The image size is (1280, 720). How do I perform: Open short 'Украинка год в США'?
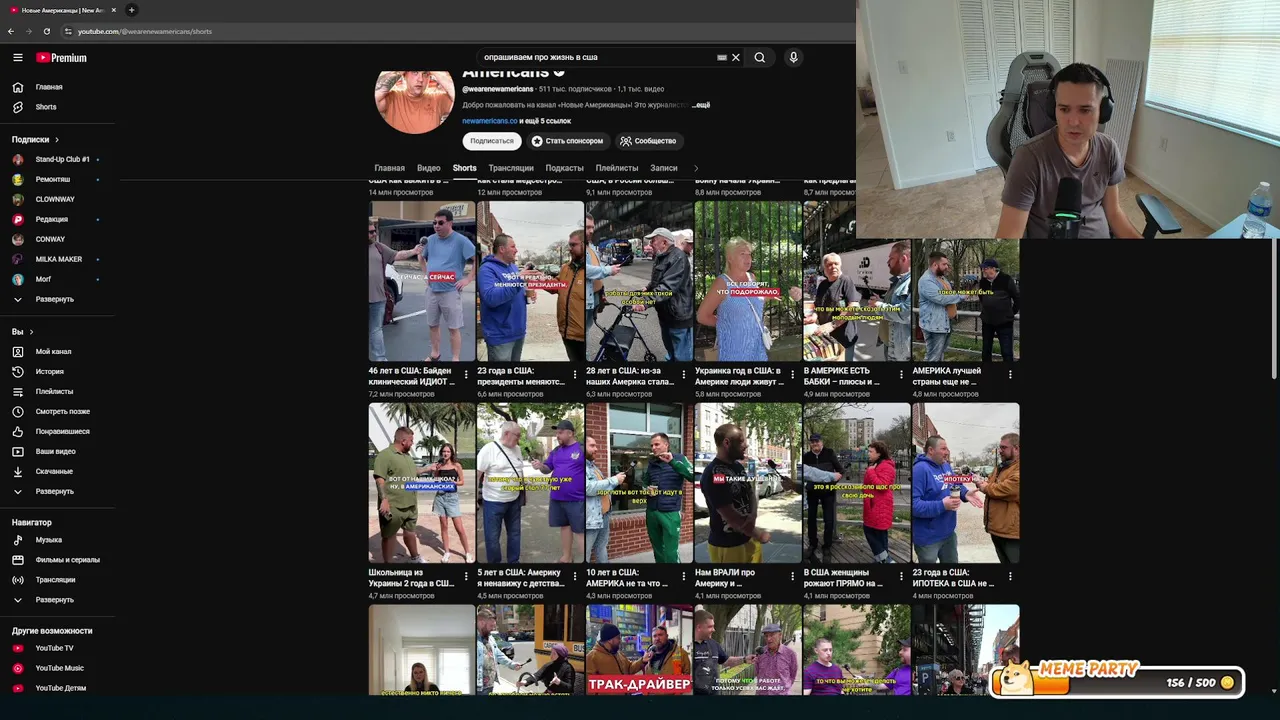click(748, 281)
